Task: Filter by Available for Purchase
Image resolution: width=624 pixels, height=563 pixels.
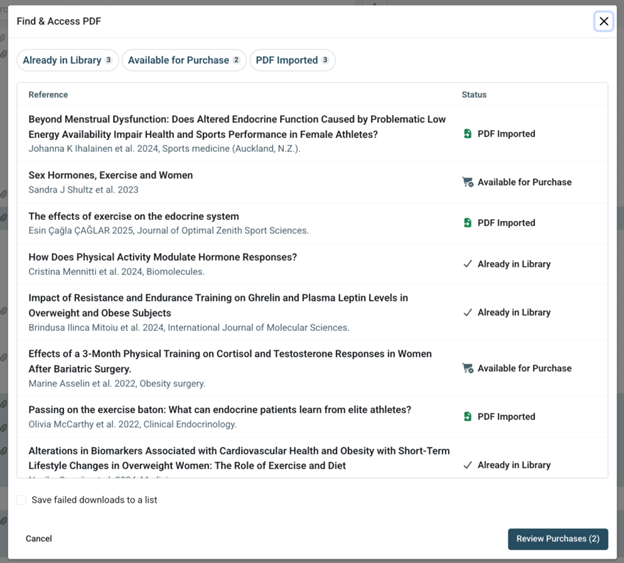Action: [x=184, y=60]
